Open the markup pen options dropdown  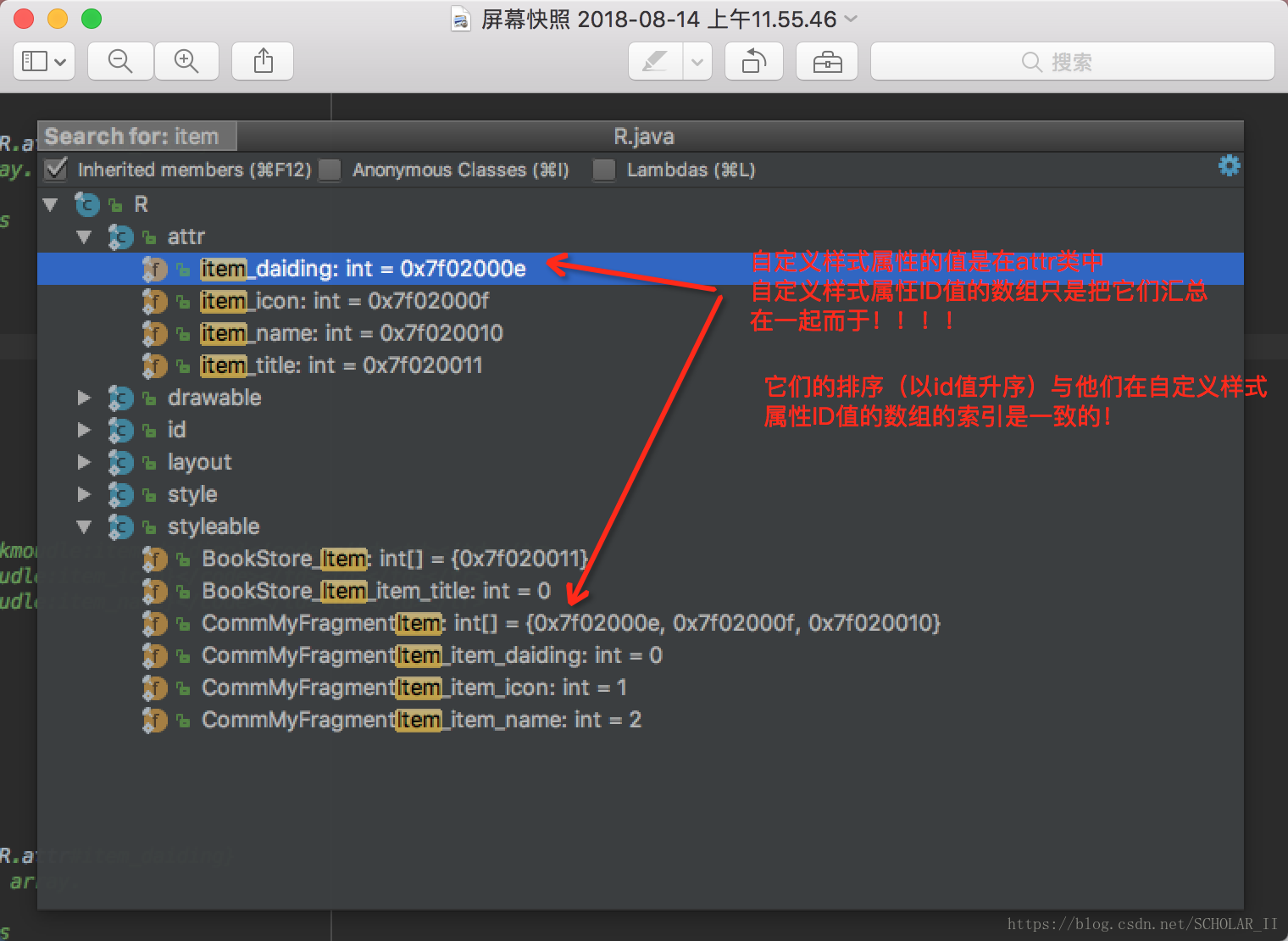[697, 62]
